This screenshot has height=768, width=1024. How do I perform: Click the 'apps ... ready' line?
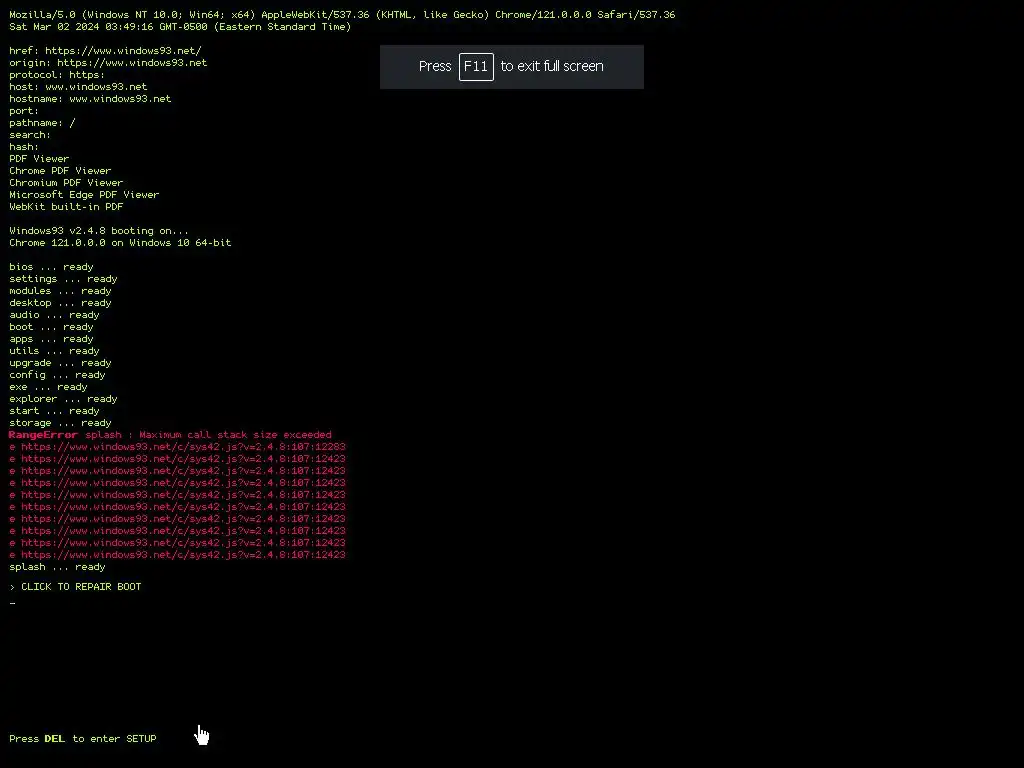(x=51, y=339)
